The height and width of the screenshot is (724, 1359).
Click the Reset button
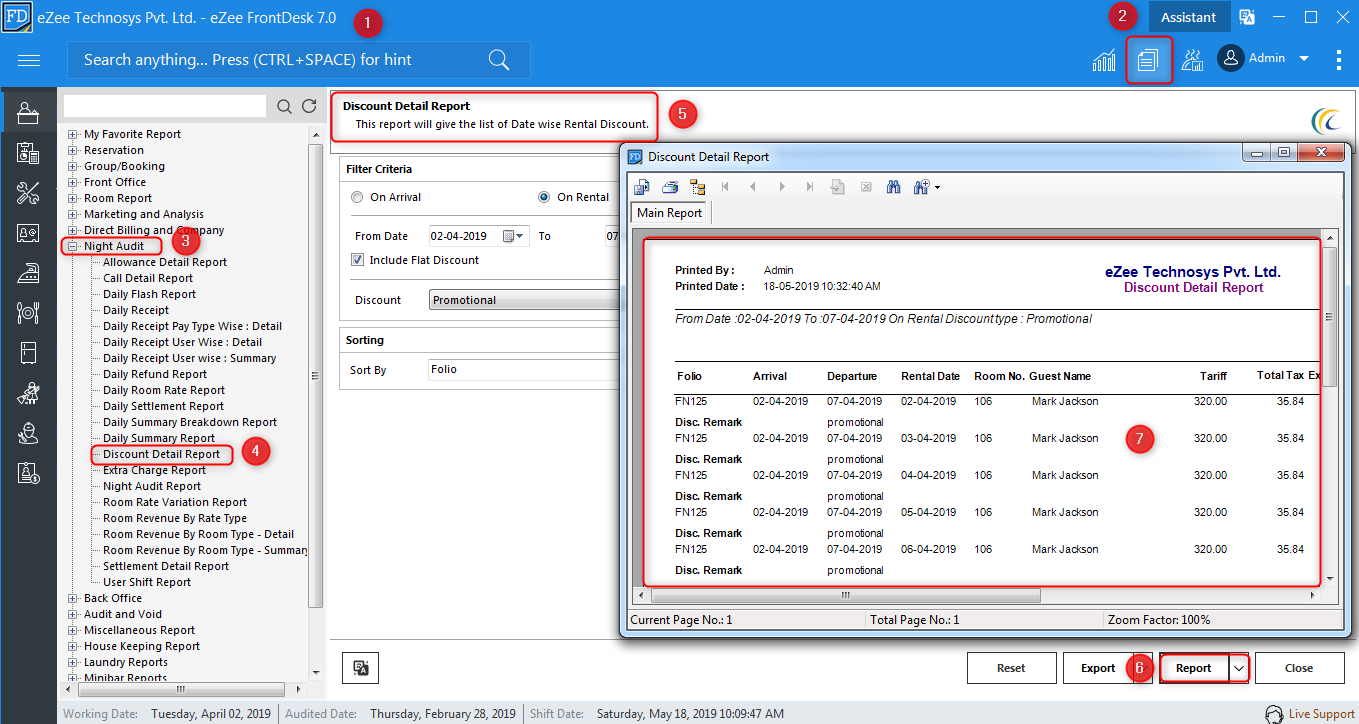(x=1011, y=668)
